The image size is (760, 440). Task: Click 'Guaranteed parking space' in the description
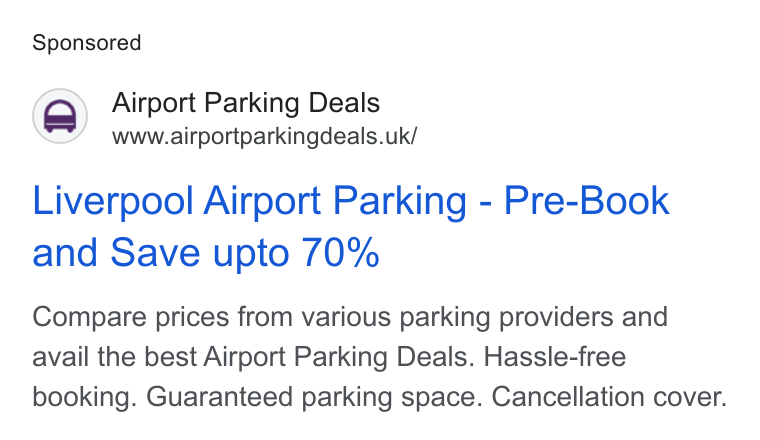[314, 397]
